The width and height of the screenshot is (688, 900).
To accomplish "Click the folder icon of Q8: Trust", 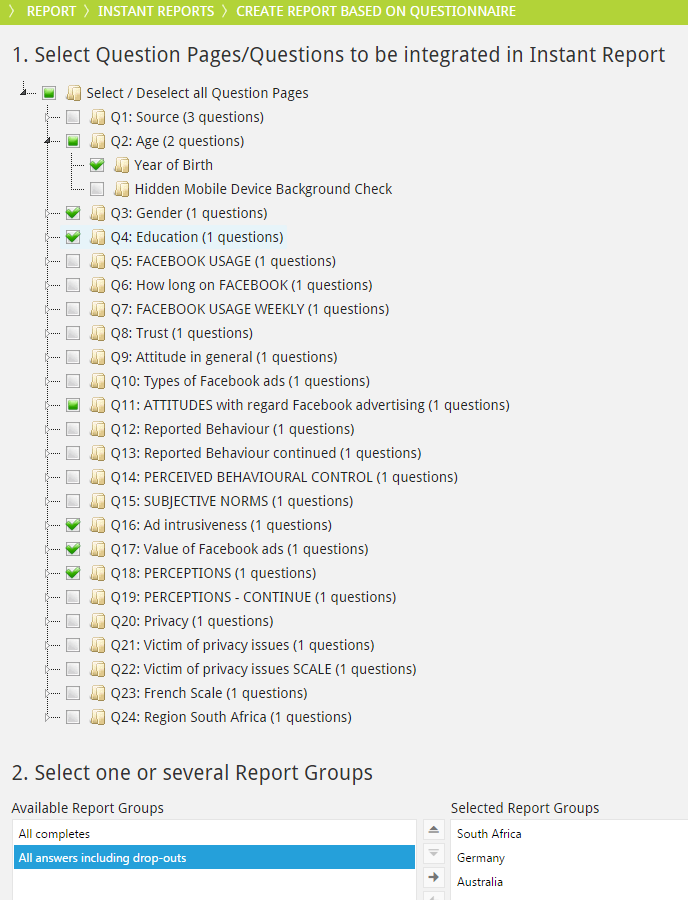I will point(97,333).
